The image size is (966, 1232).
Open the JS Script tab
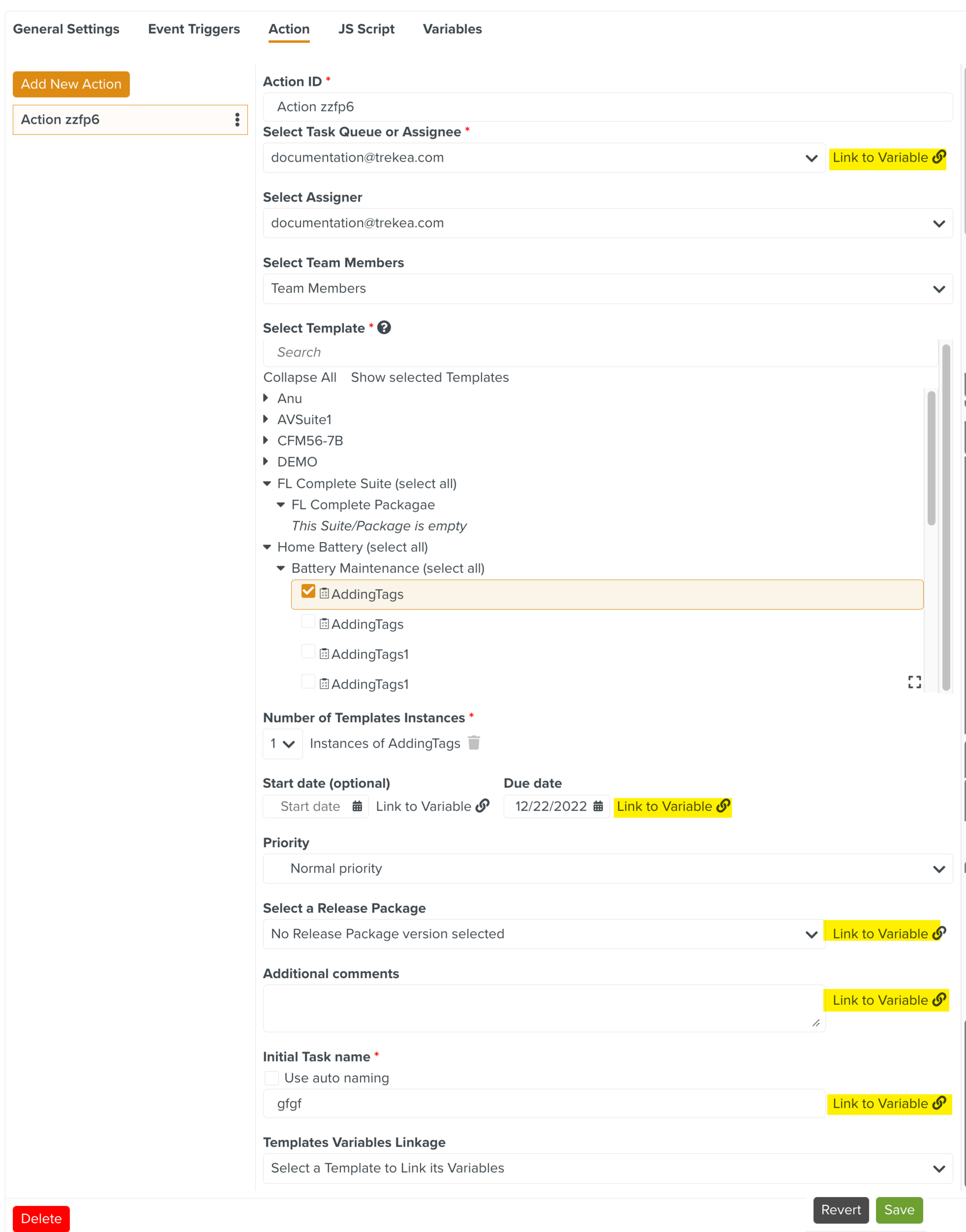(x=366, y=29)
